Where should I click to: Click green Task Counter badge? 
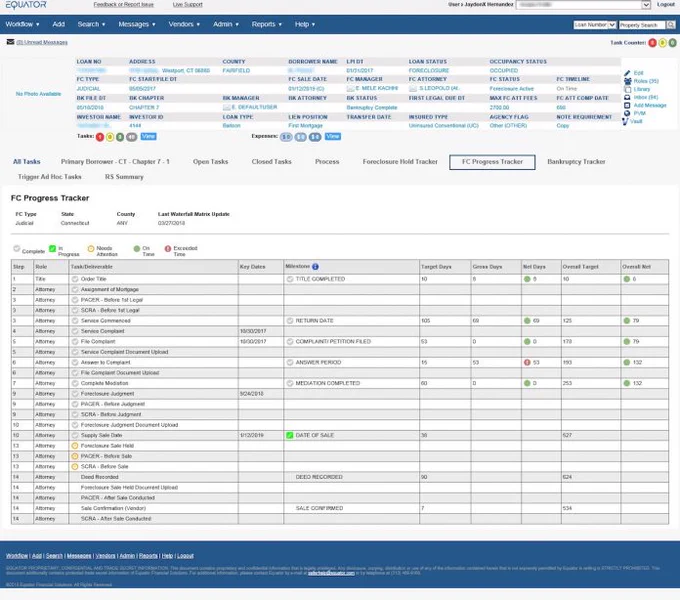672,42
